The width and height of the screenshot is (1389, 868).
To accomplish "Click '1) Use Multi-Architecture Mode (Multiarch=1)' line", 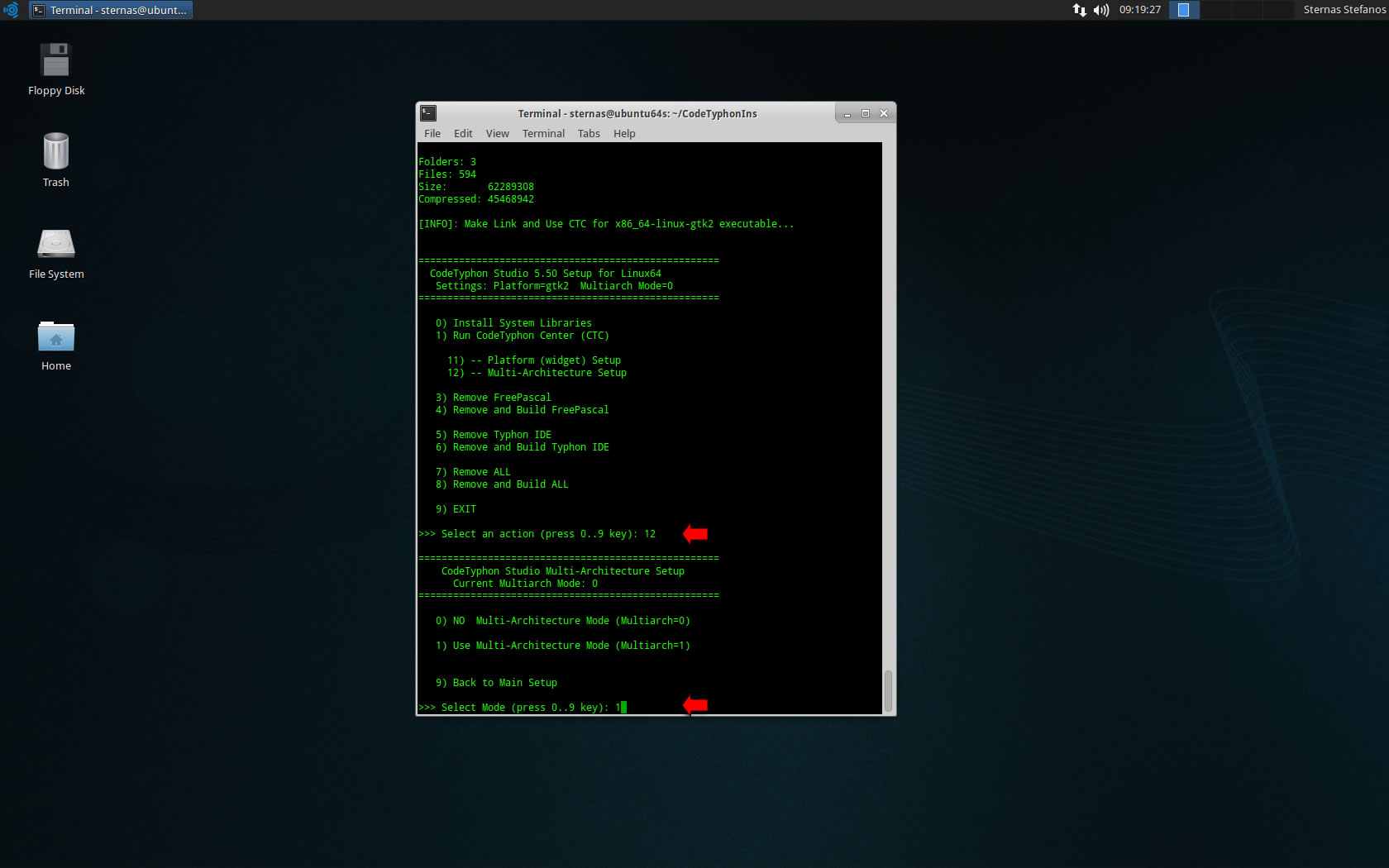I will pyautogui.click(x=562, y=646).
